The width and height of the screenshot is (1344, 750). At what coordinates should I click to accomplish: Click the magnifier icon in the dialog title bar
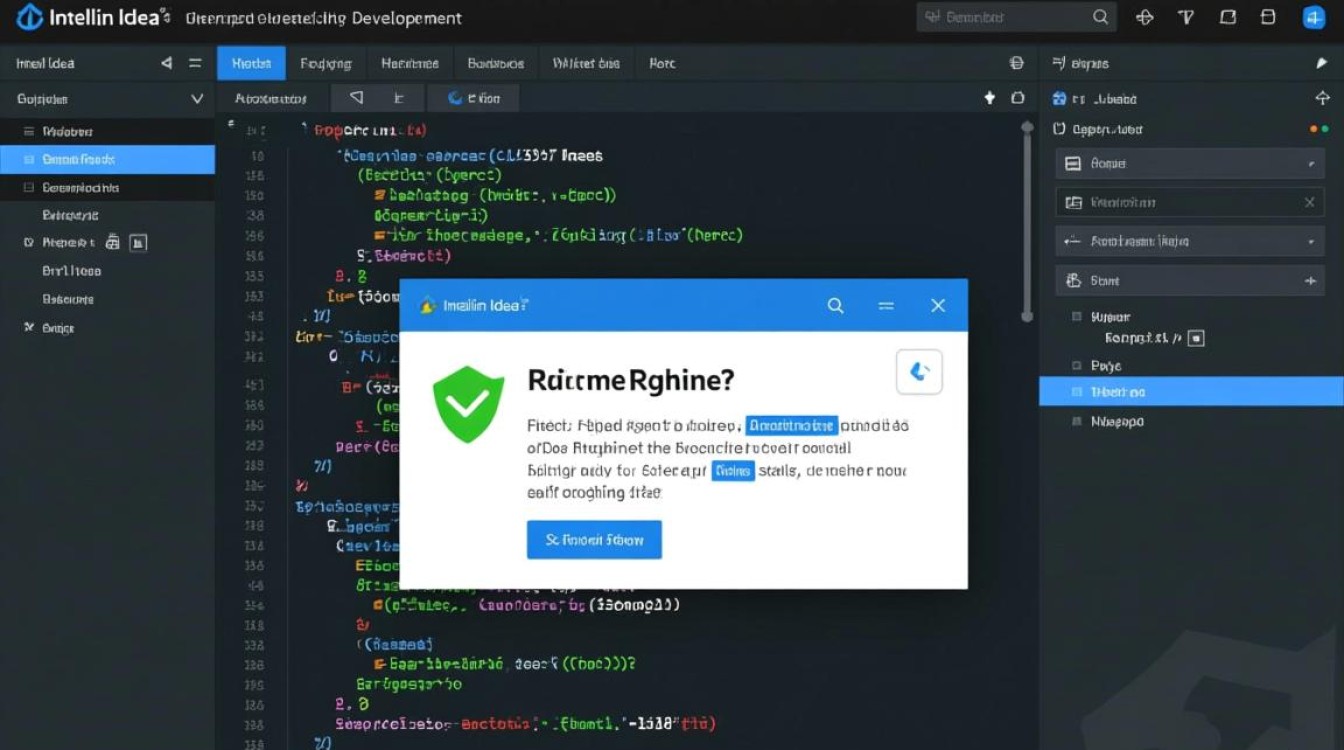835,306
